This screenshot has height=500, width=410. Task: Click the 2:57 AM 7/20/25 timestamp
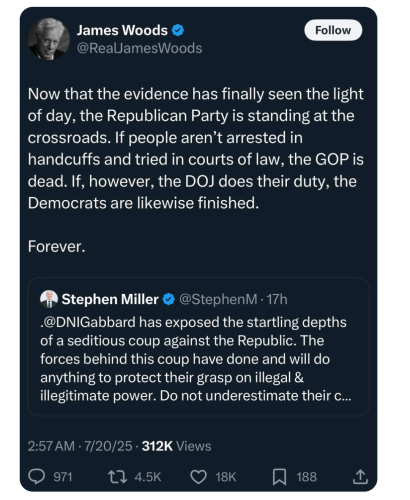80,446
